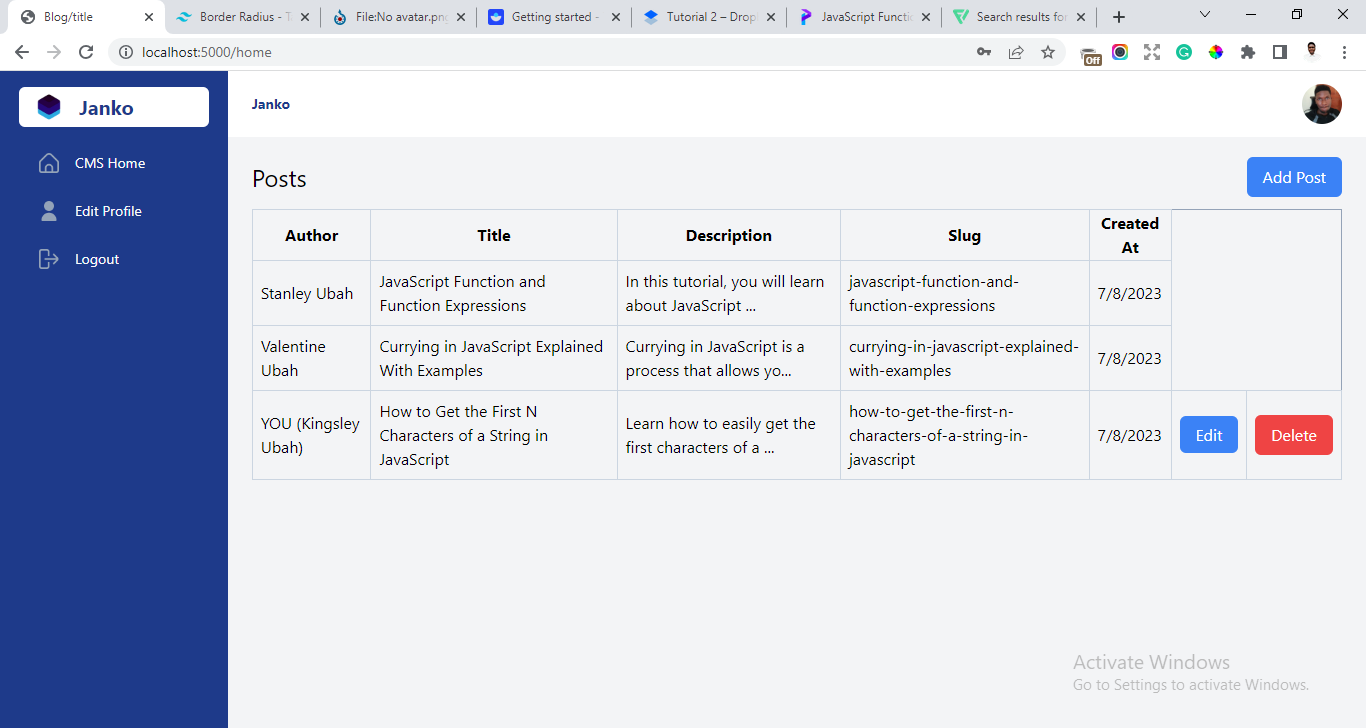Click the share icon in the address bar
Image resolution: width=1366 pixels, height=728 pixels.
[1016, 51]
